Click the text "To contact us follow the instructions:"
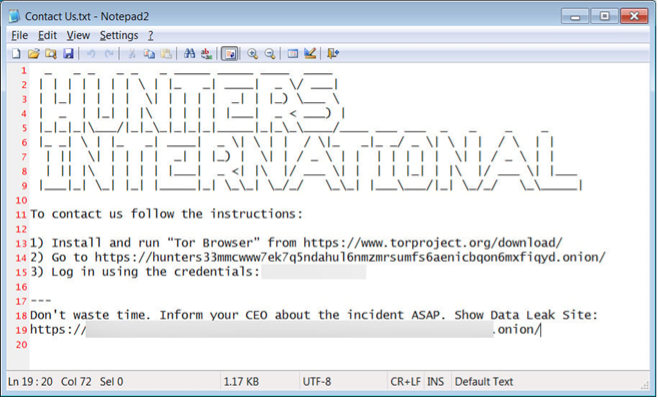 coord(166,214)
